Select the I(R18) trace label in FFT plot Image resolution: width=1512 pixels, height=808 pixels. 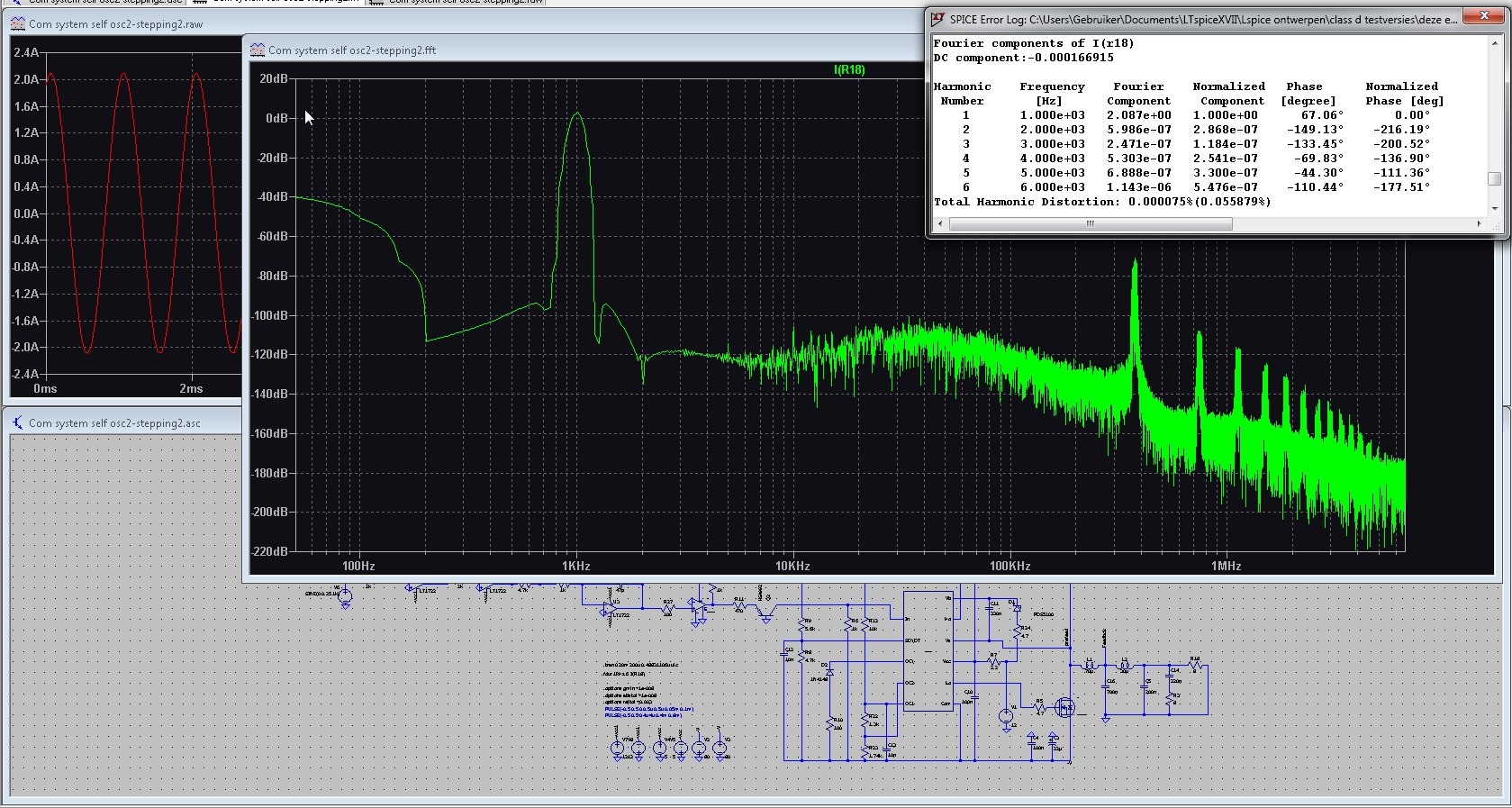pos(849,70)
